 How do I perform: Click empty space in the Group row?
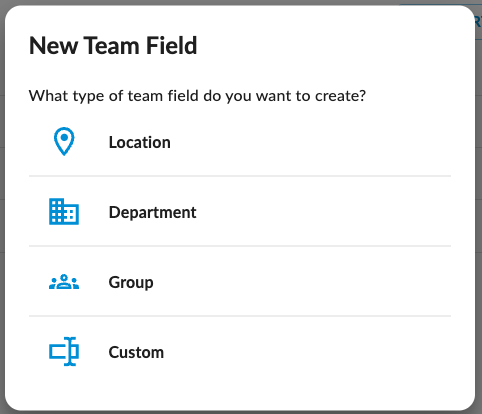pyautogui.click(x=300, y=282)
